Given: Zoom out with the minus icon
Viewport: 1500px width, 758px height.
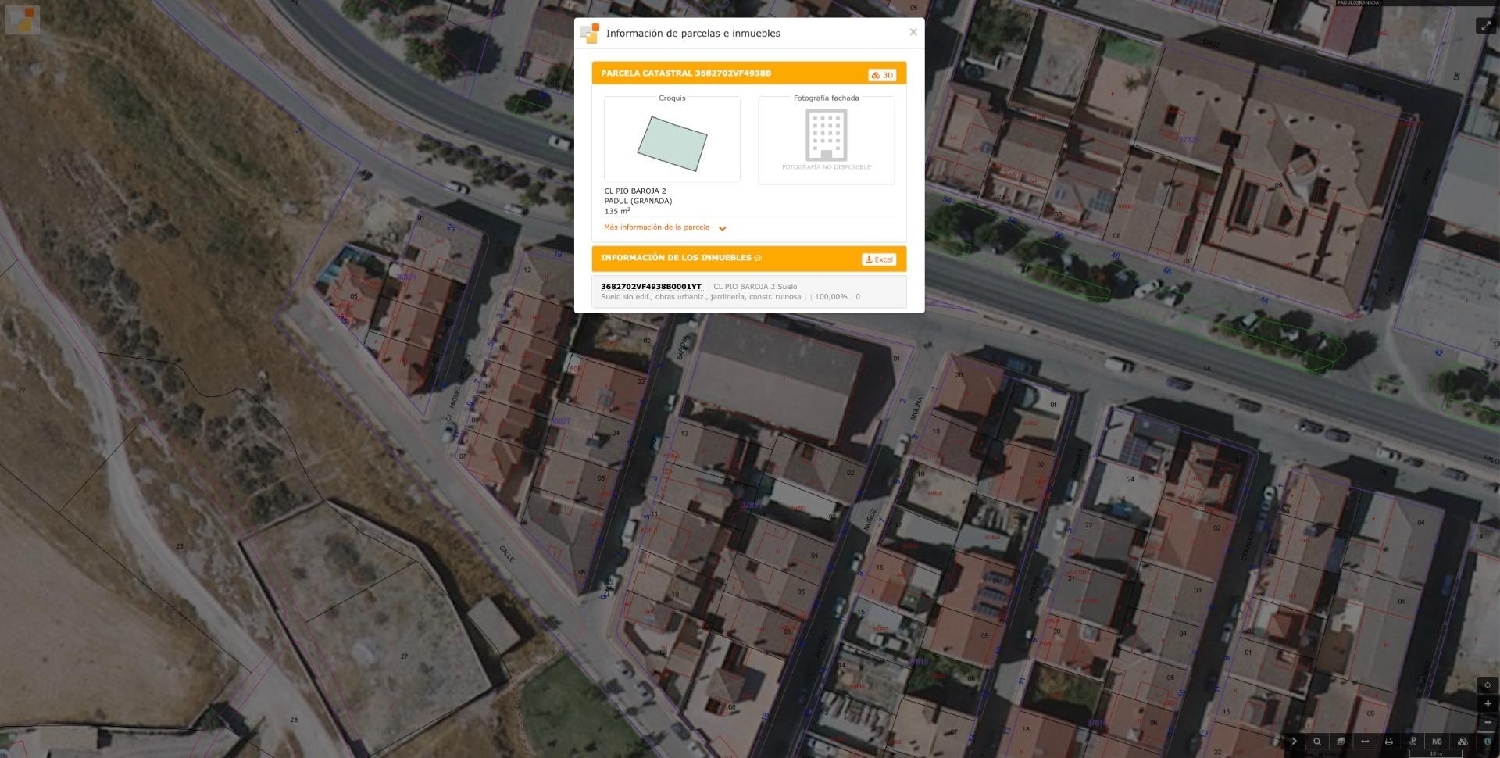Looking at the screenshot, I should pyautogui.click(x=1488, y=722).
